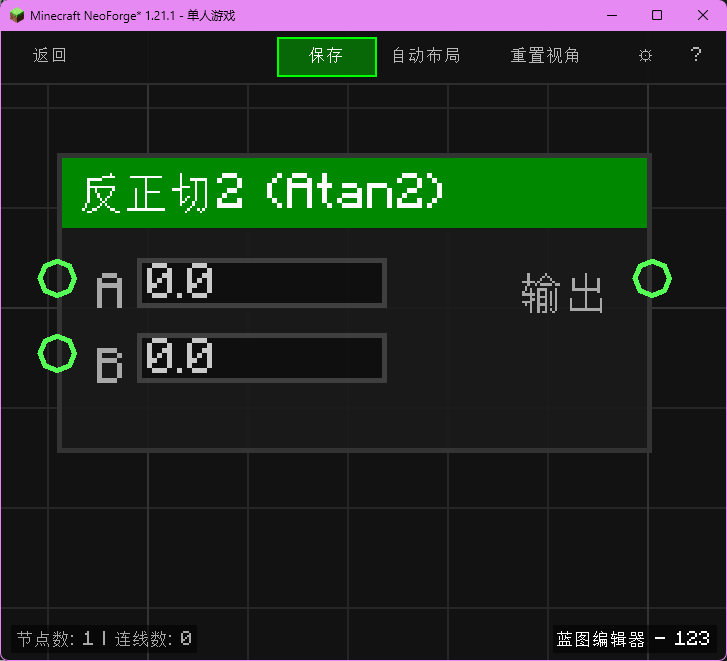Close the Minecraft NeoForge window

click(x=703, y=15)
